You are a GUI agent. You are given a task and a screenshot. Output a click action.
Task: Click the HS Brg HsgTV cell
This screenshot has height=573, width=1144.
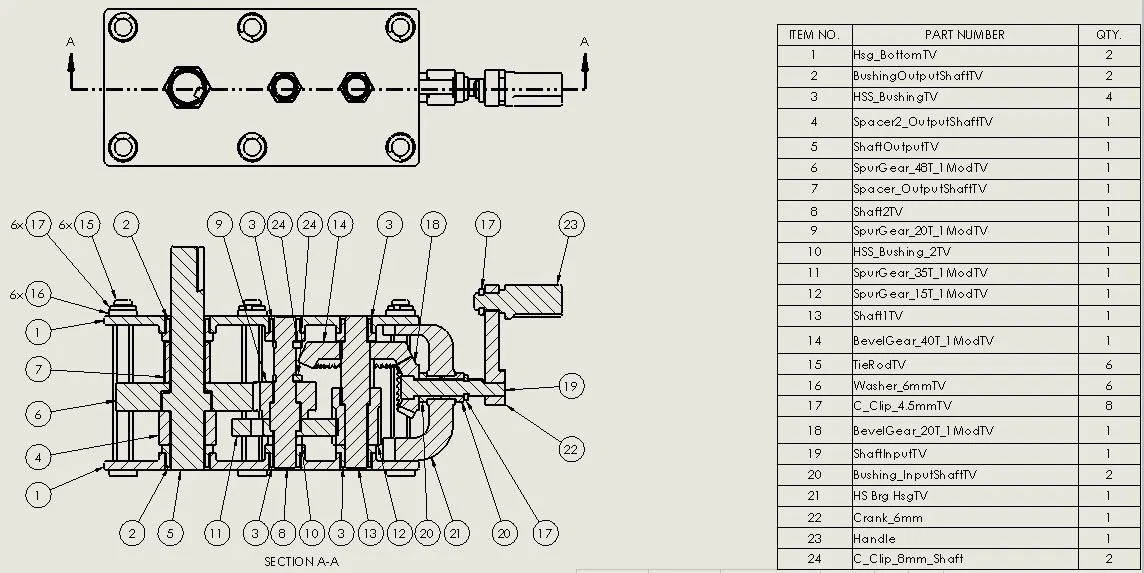click(965, 496)
